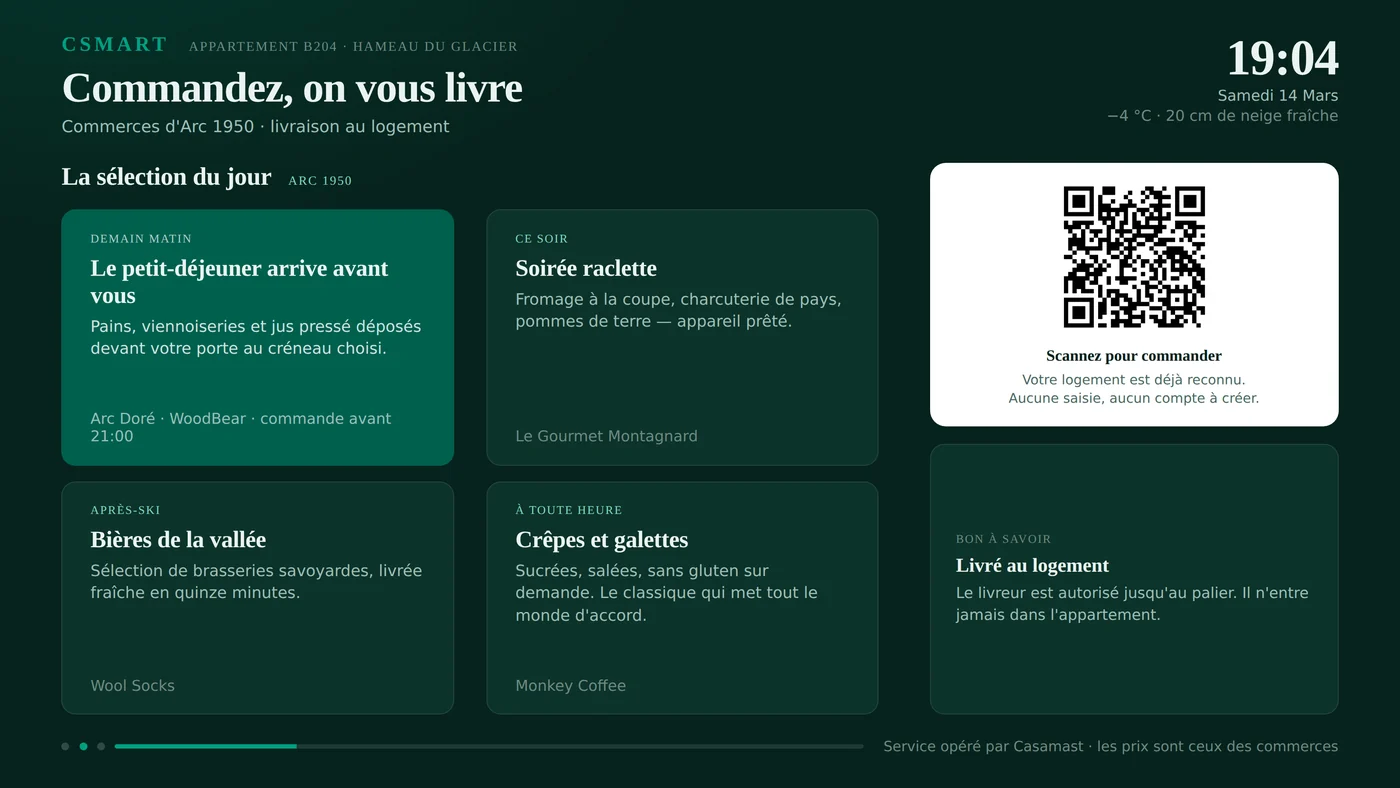Open the "Soirée raclette" offer title
The width and height of the screenshot is (1400, 788).
pos(586,268)
